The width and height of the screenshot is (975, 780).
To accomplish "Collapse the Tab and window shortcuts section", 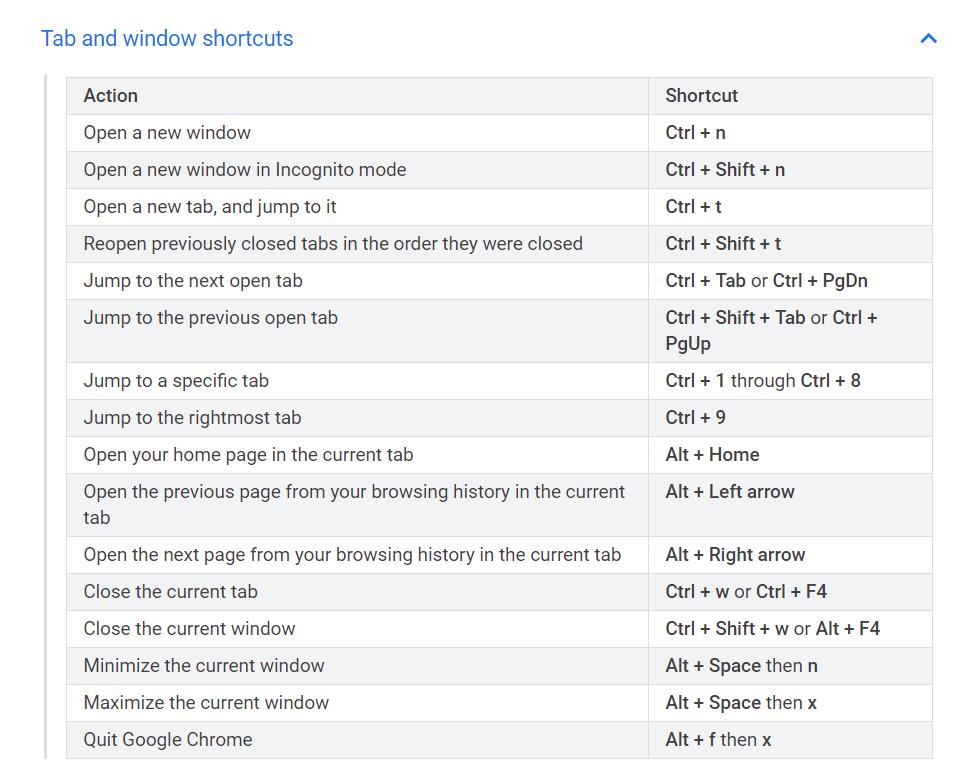I will coord(928,38).
